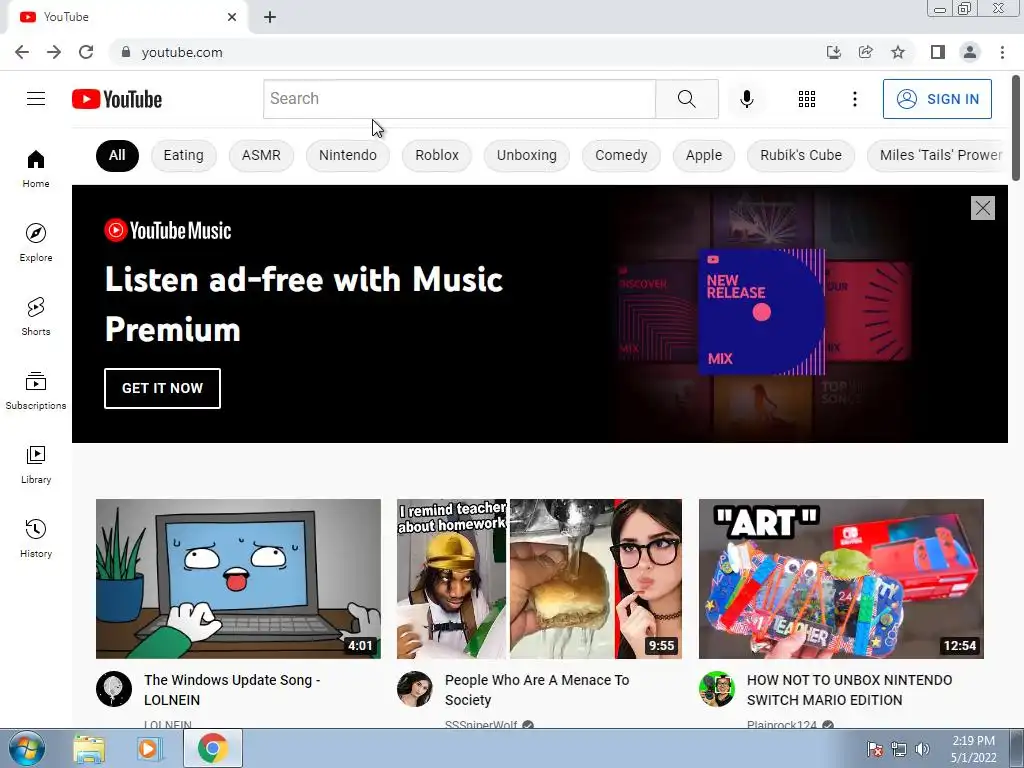Open File Explorer from taskbar

(x=89, y=748)
